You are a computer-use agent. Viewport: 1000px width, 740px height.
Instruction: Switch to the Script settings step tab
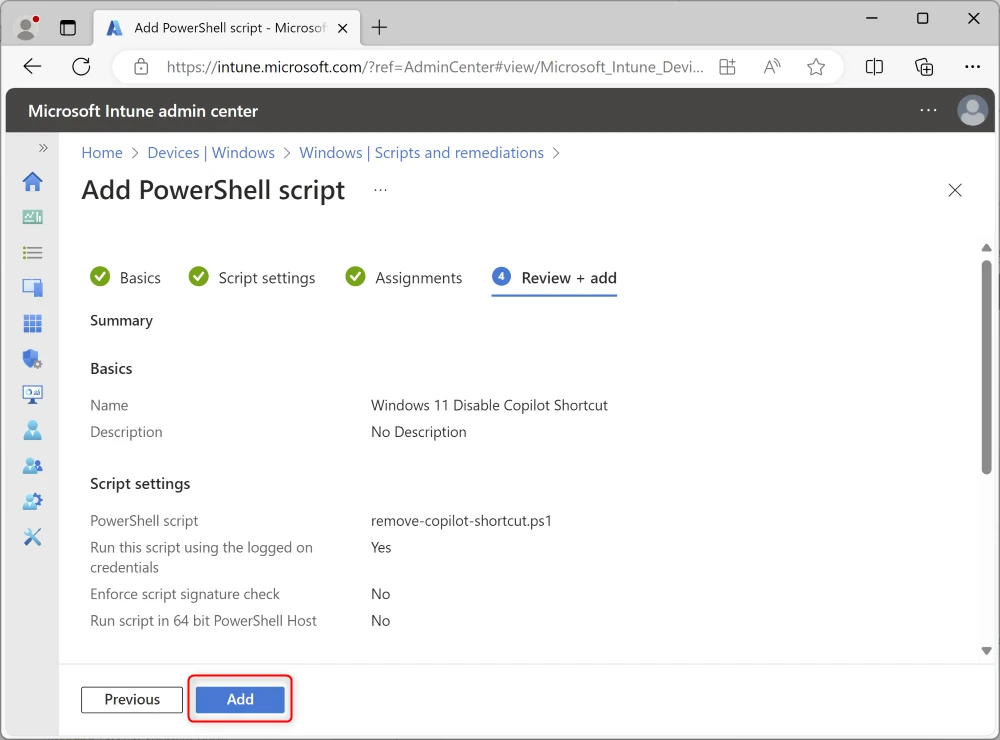[252, 278]
